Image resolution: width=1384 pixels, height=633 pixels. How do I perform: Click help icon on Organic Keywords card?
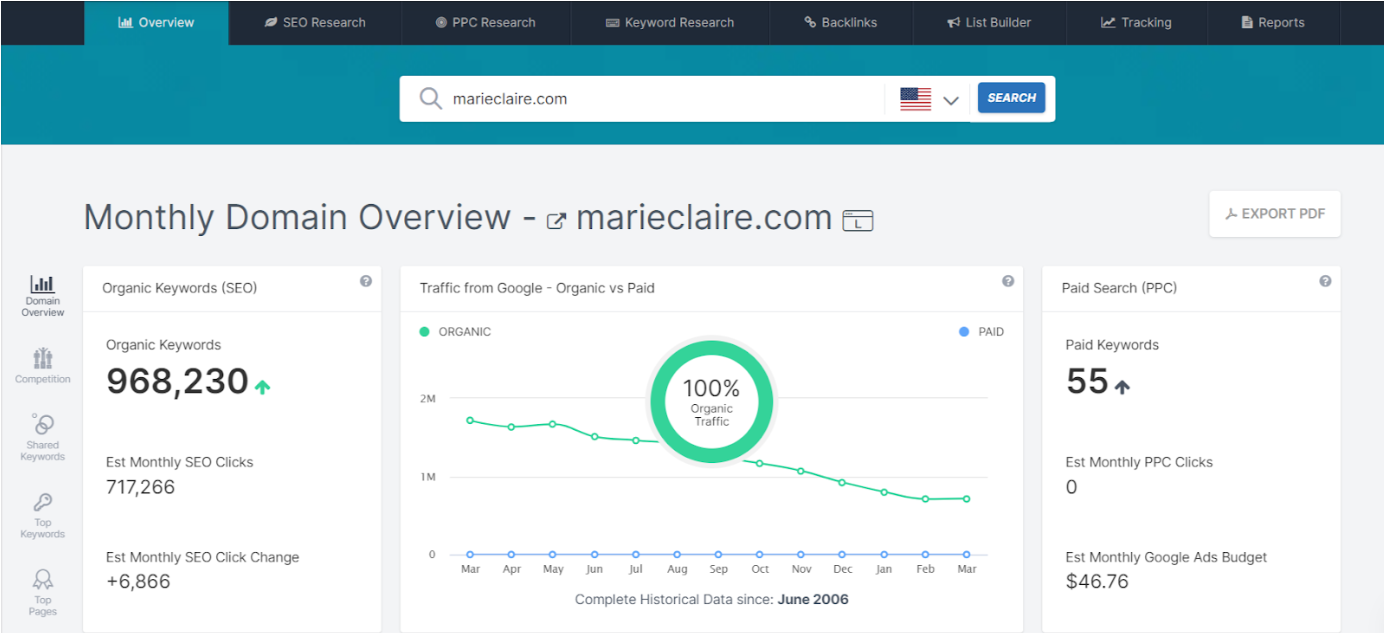(366, 281)
